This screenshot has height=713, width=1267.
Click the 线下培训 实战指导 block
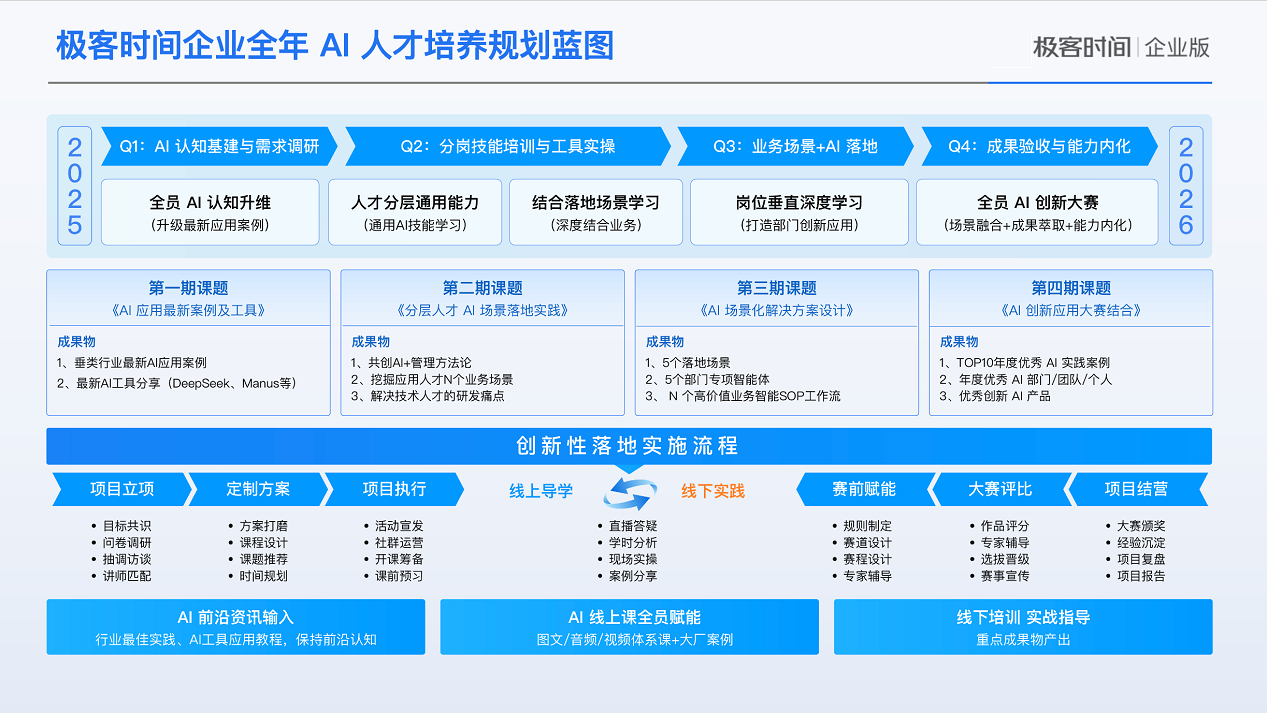1022,627
